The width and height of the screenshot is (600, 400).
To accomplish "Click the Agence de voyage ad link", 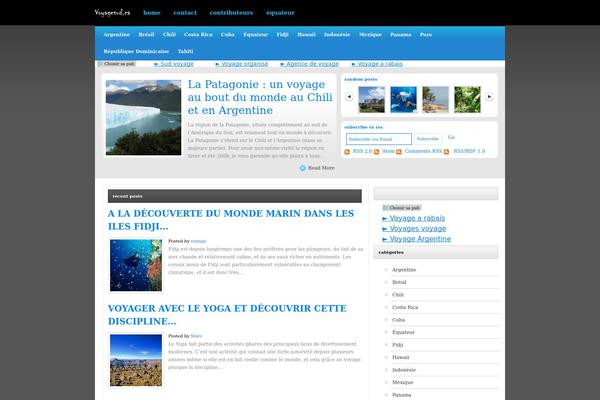I will tap(310, 64).
